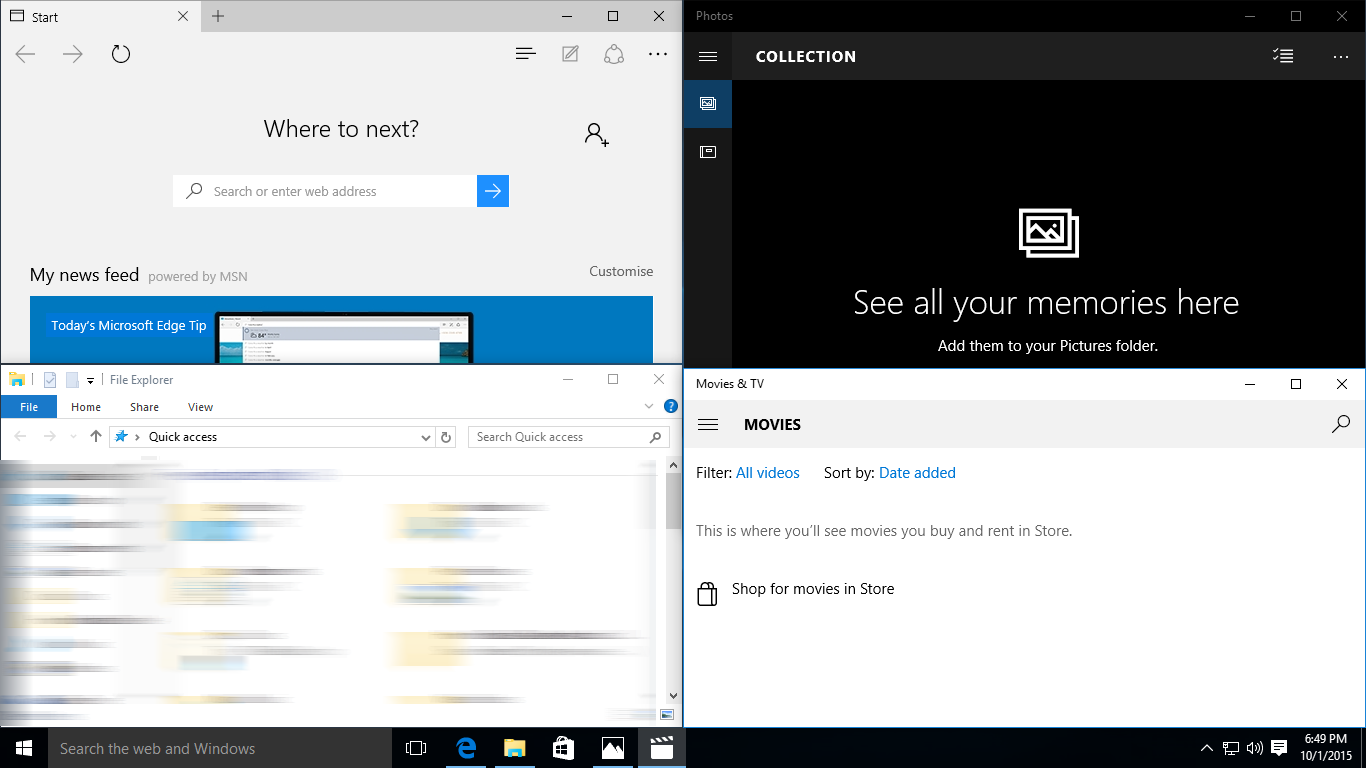This screenshot has height=768, width=1366.
Task: Open the Home ribbon tab
Action: tap(86, 407)
